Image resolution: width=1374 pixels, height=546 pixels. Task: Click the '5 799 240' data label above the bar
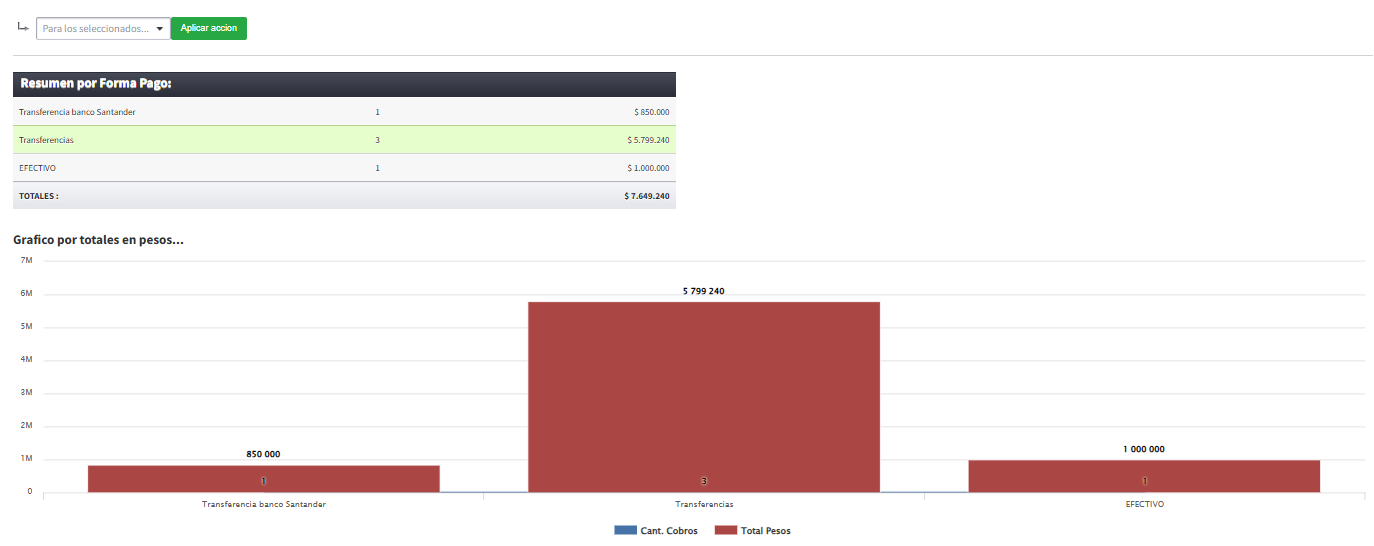point(704,291)
